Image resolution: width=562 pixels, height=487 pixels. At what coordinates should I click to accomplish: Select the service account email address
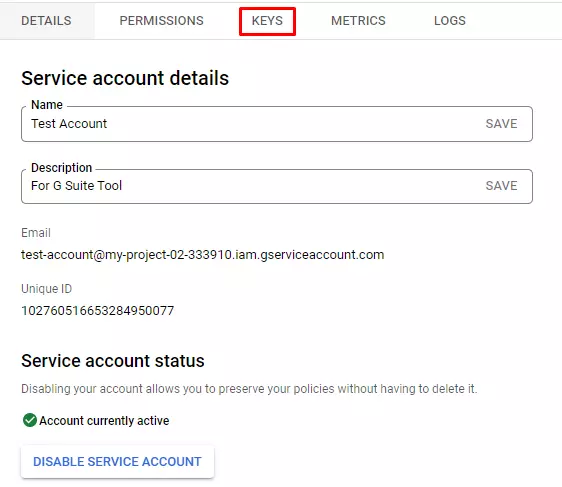(203, 255)
